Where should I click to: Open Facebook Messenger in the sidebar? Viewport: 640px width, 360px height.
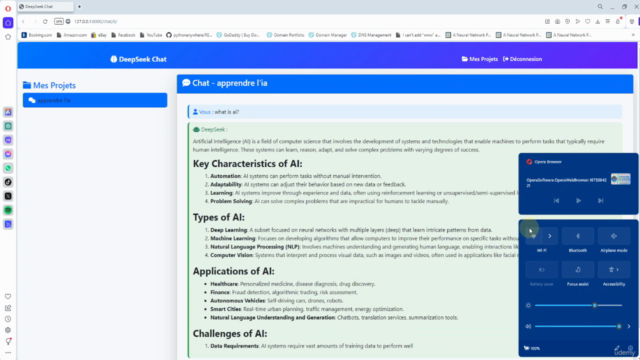point(8,154)
